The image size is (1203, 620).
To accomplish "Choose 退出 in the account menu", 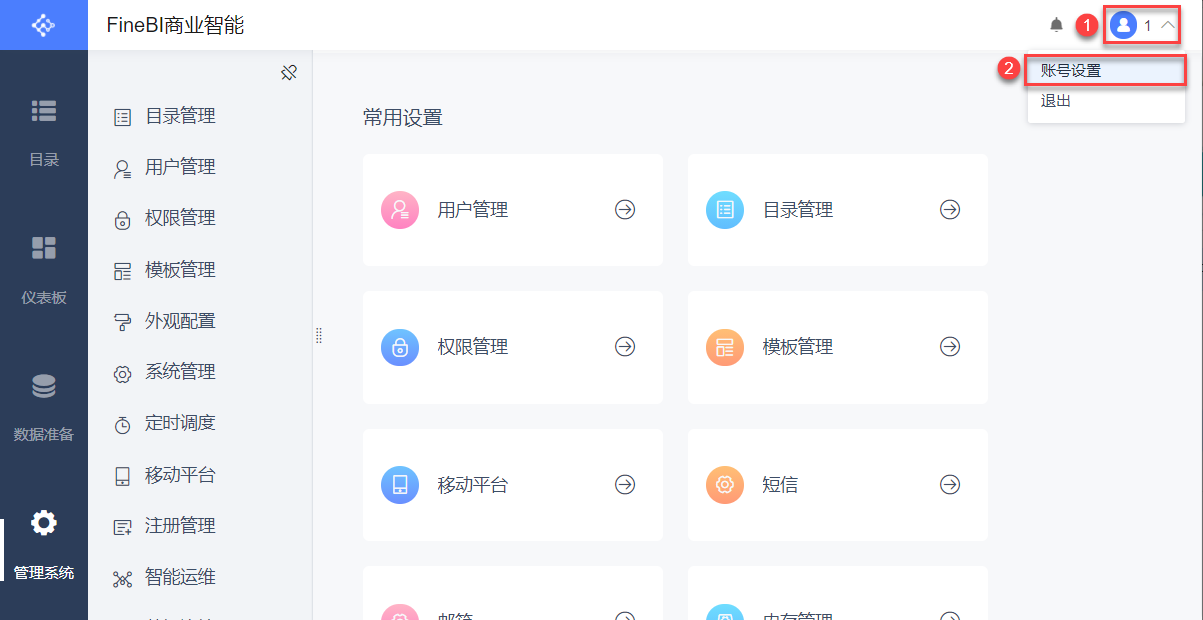I will tap(1056, 101).
